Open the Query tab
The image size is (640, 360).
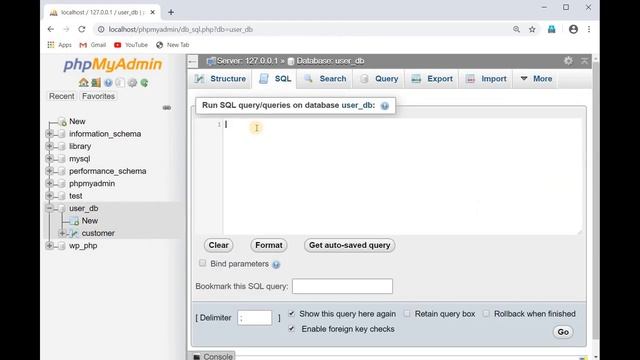[379, 79]
